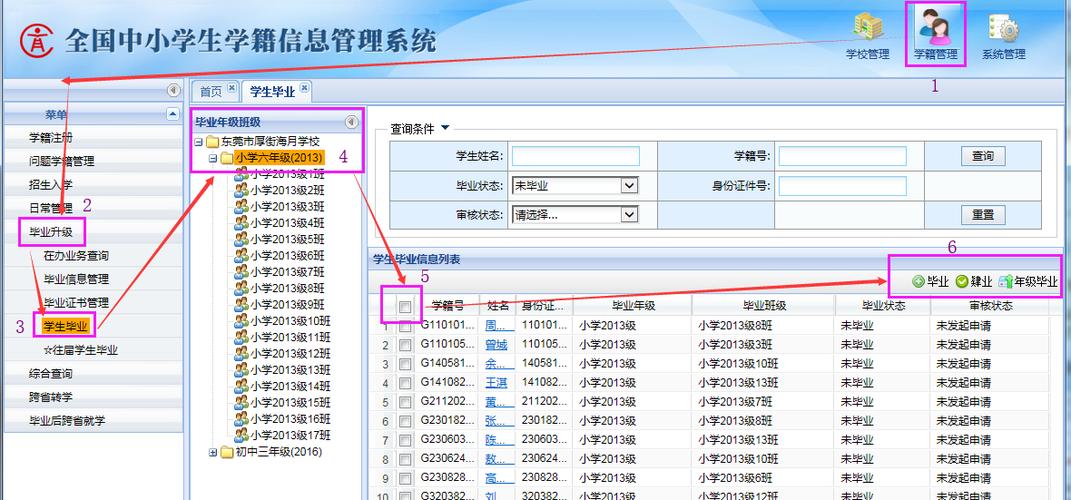Select class icon beside 小学2013级9班
Viewport: 1071px width, 500px height.
point(241,304)
